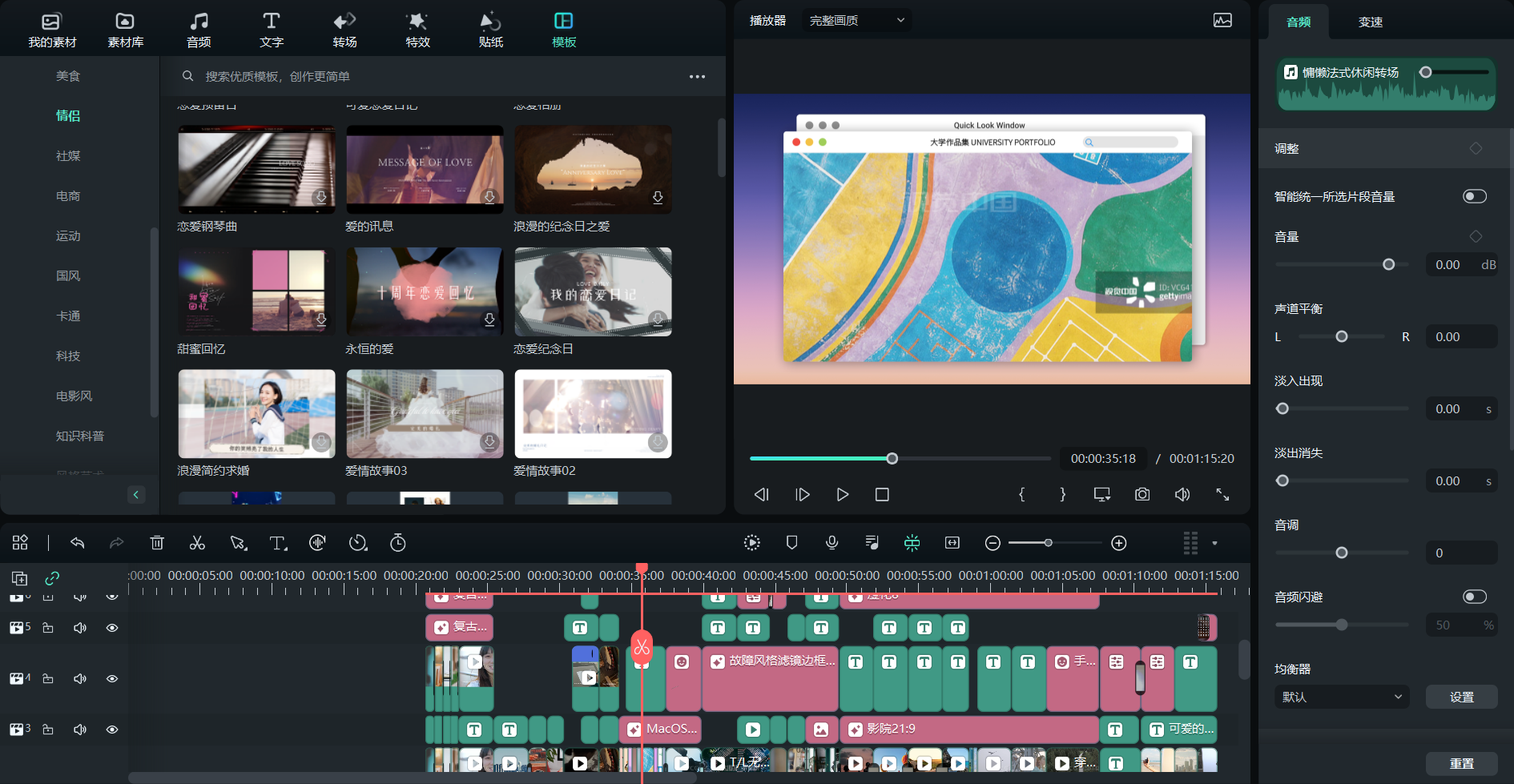Switch to the 变速 speed tab
Viewport: 1514px width, 784px height.
1370,22
